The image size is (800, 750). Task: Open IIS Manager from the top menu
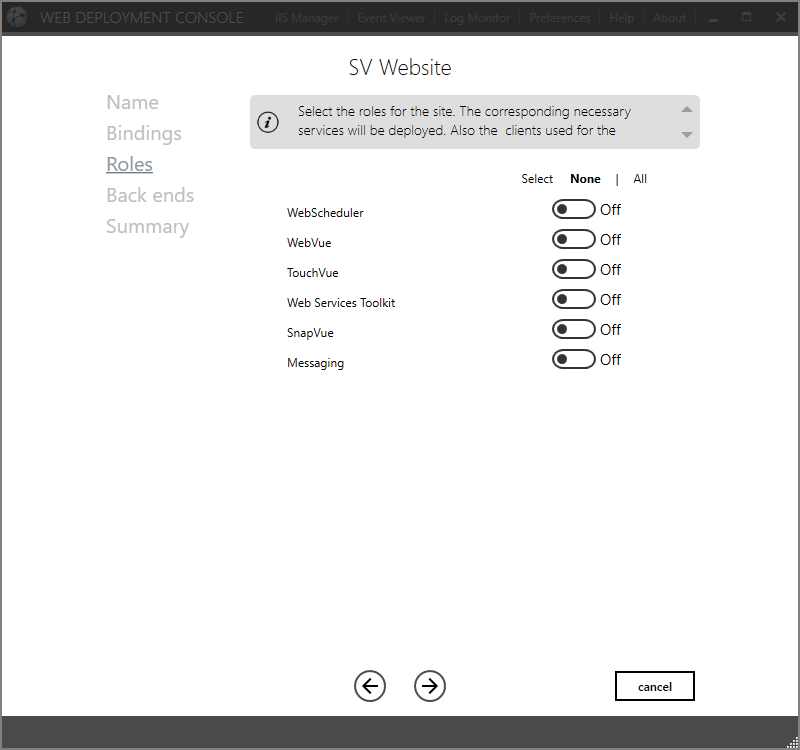[307, 18]
